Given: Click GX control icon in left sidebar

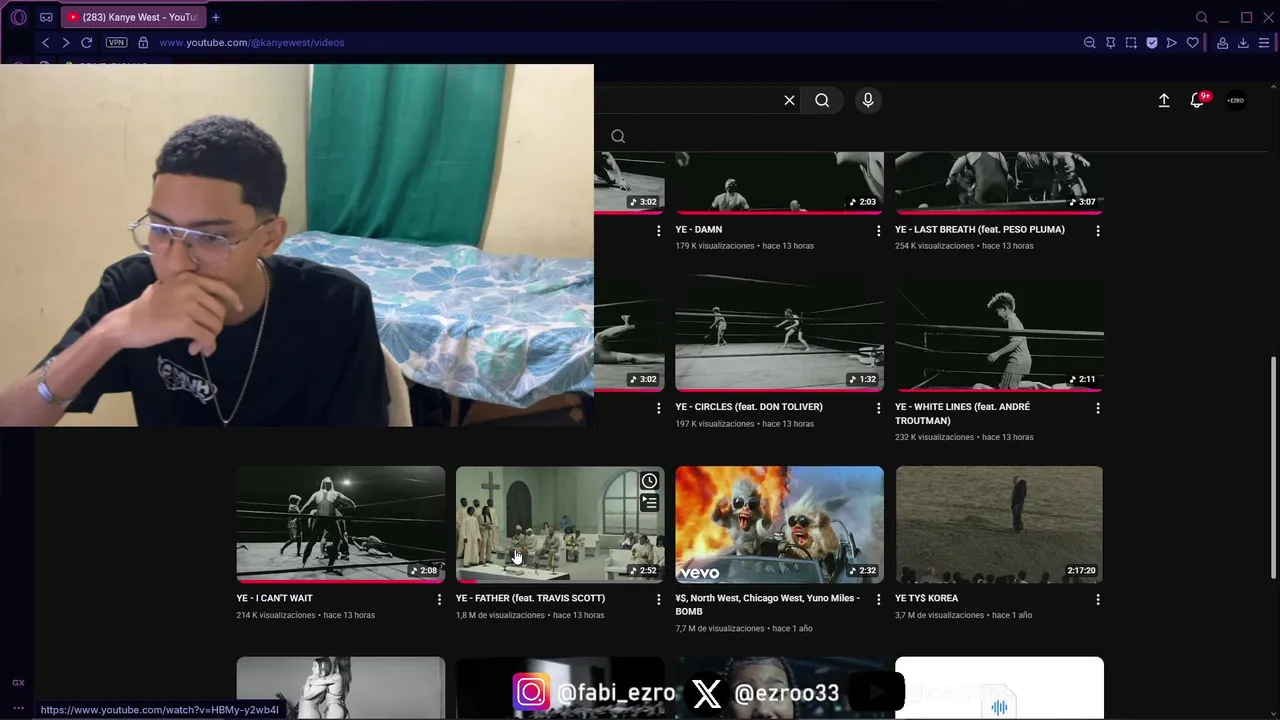Looking at the screenshot, I should click(x=18, y=683).
